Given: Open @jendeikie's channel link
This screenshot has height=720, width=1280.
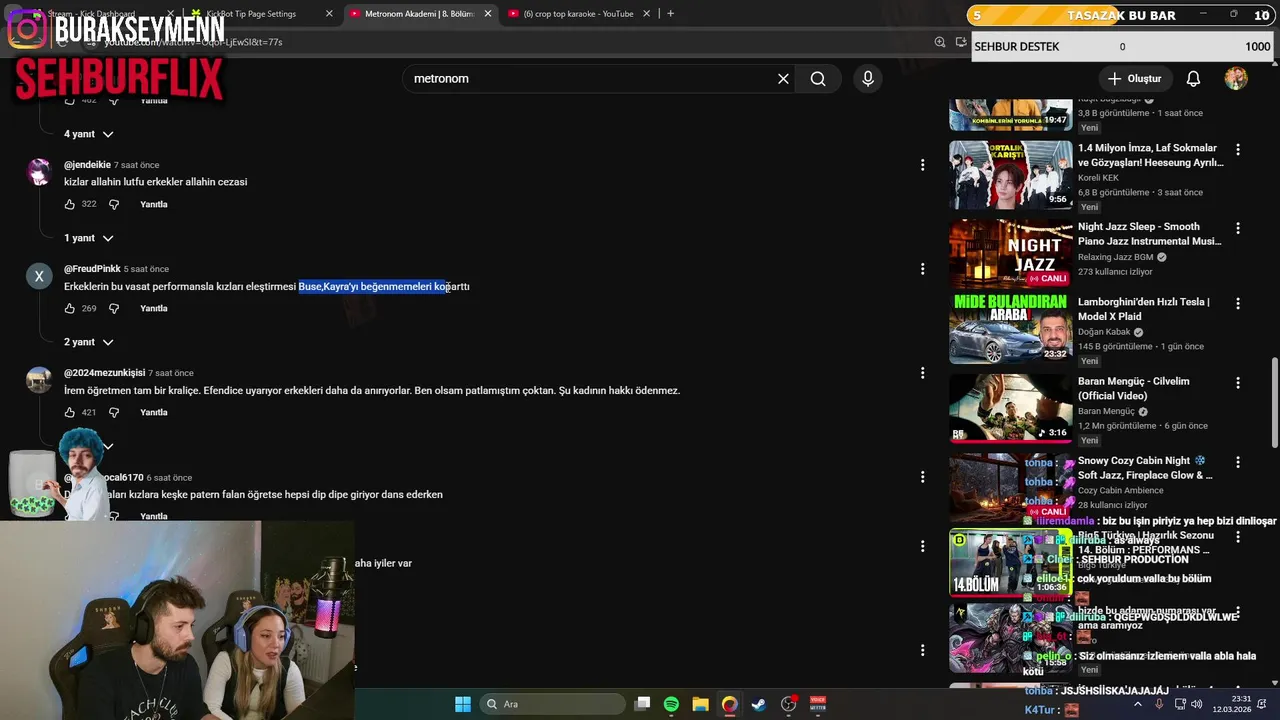Looking at the screenshot, I should (x=87, y=165).
